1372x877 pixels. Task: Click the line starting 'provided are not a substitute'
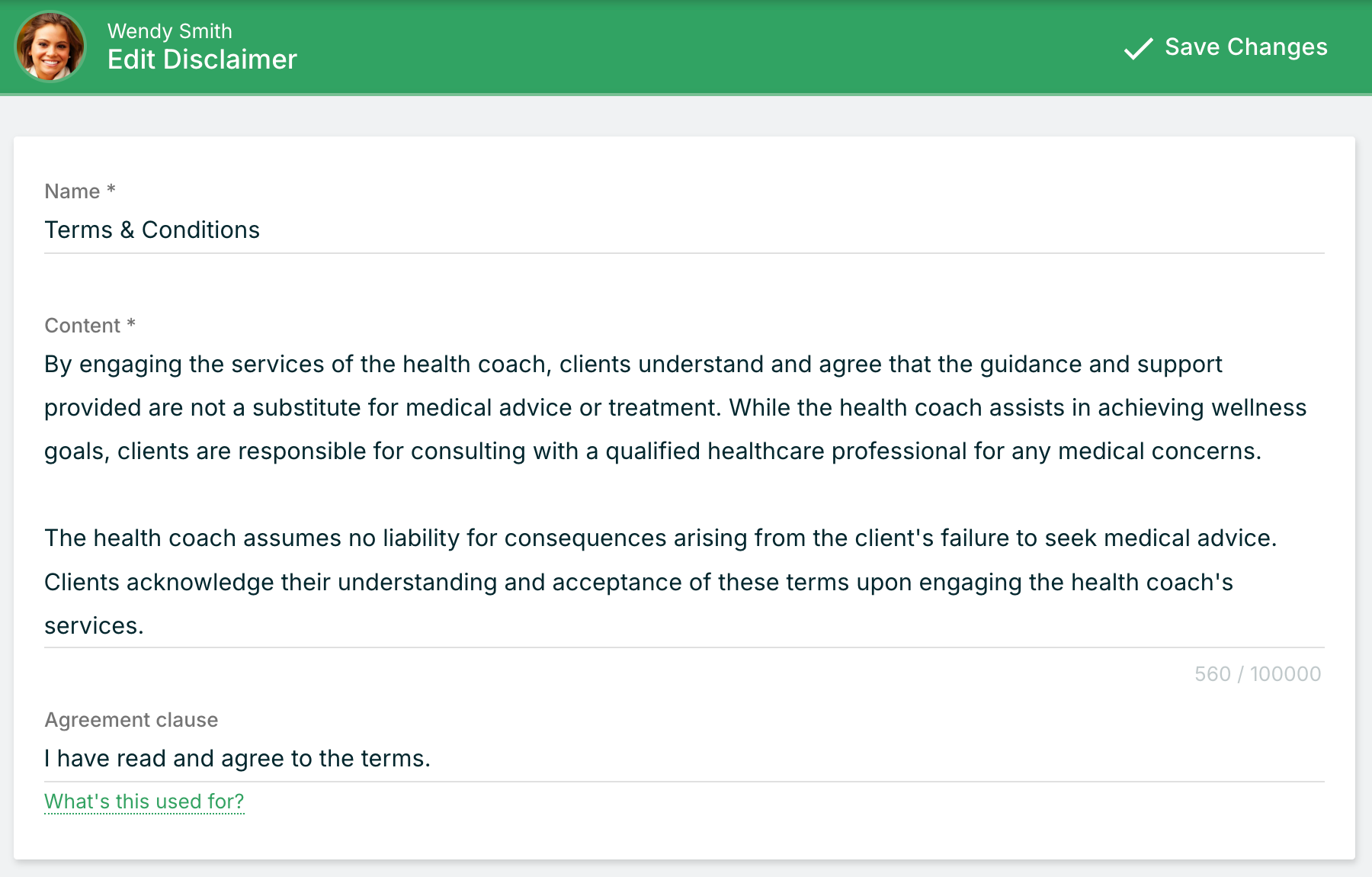click(675, 407)
